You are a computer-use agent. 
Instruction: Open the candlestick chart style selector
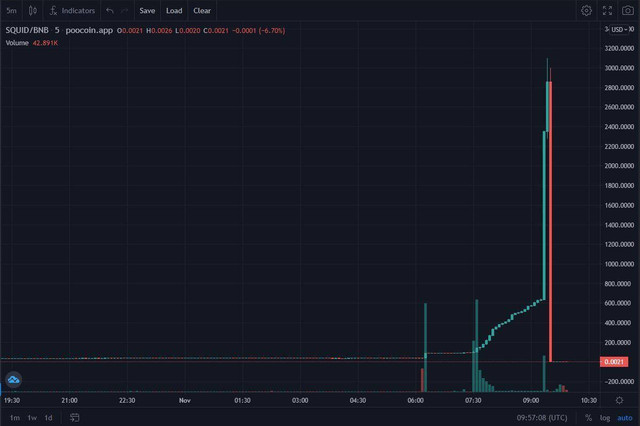(33, 10)
